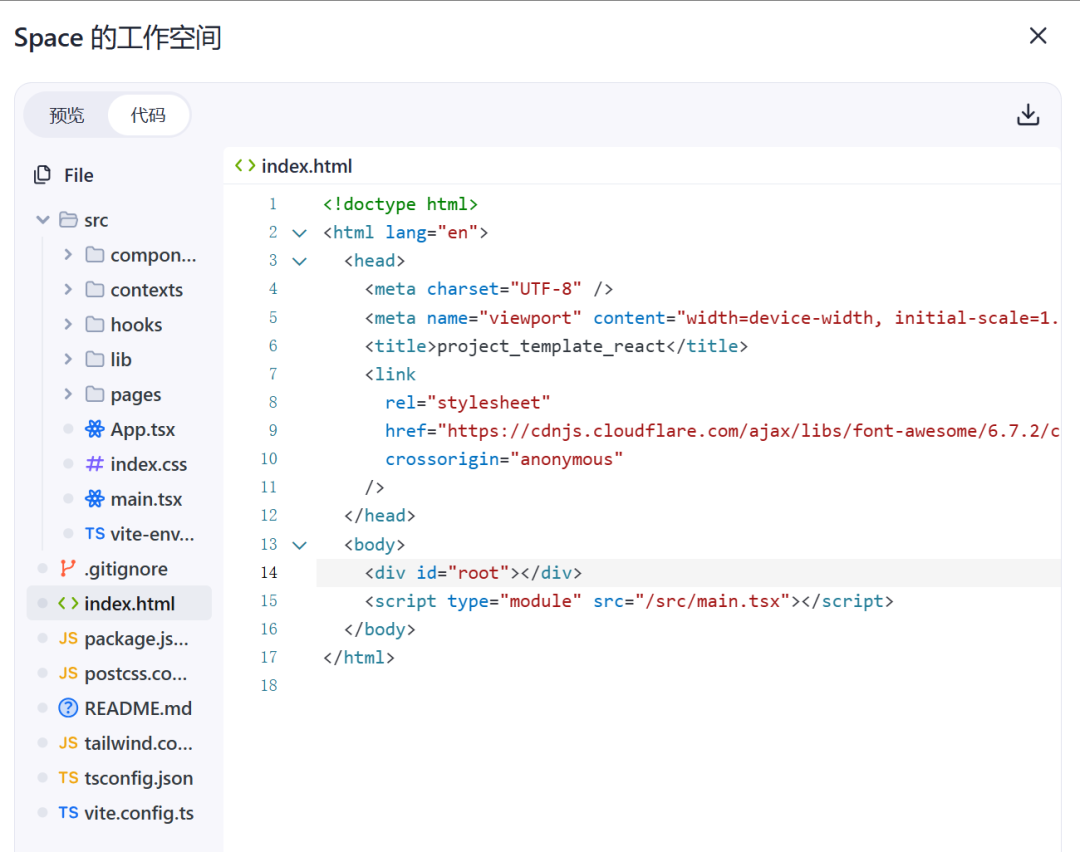Open index.css file name in the tree
Screen dimensions: 1080x852
click(149, 464)
